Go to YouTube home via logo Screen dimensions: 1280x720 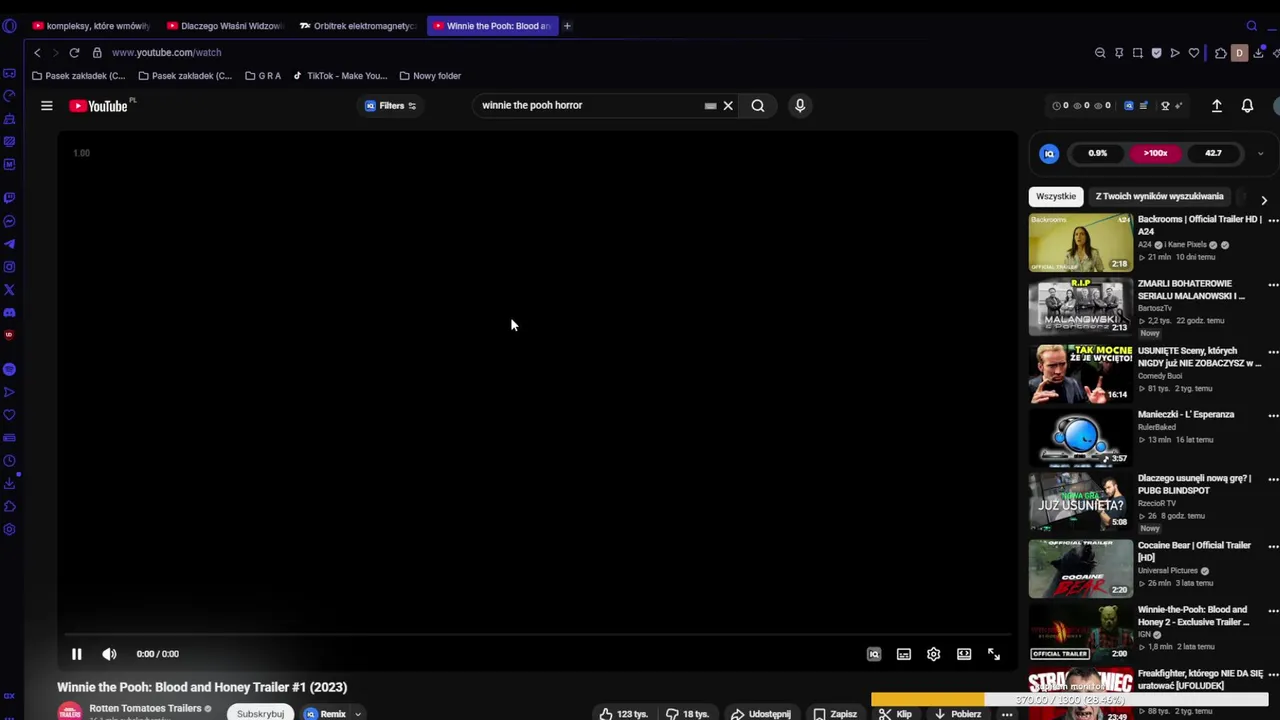point(99,106)
